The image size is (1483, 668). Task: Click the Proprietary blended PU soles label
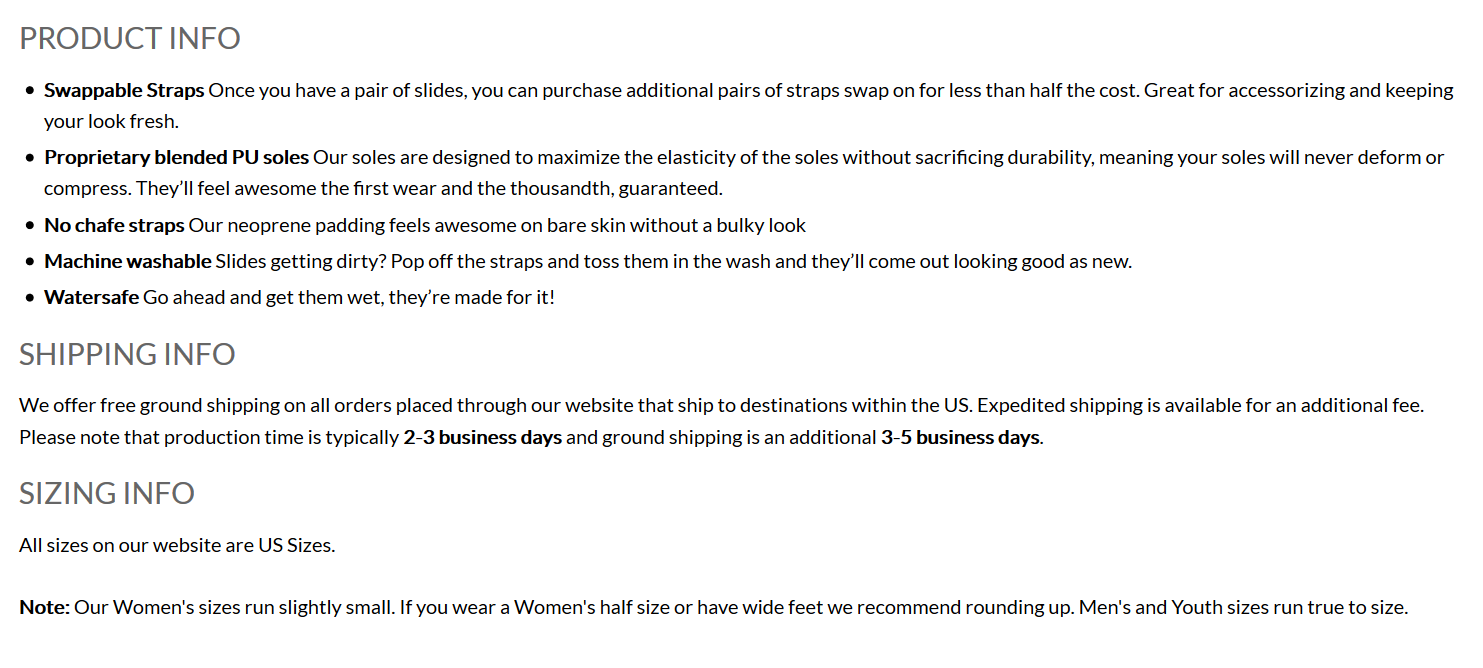click(177, 157)
